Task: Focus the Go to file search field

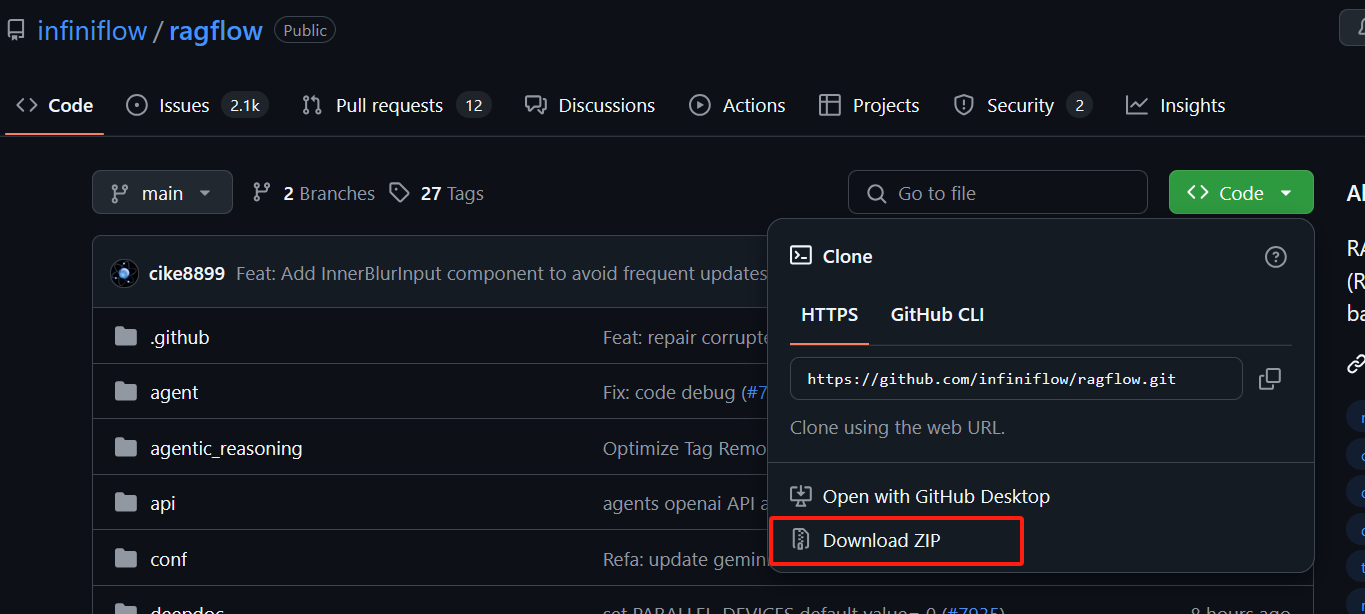Action: [998, 192]
